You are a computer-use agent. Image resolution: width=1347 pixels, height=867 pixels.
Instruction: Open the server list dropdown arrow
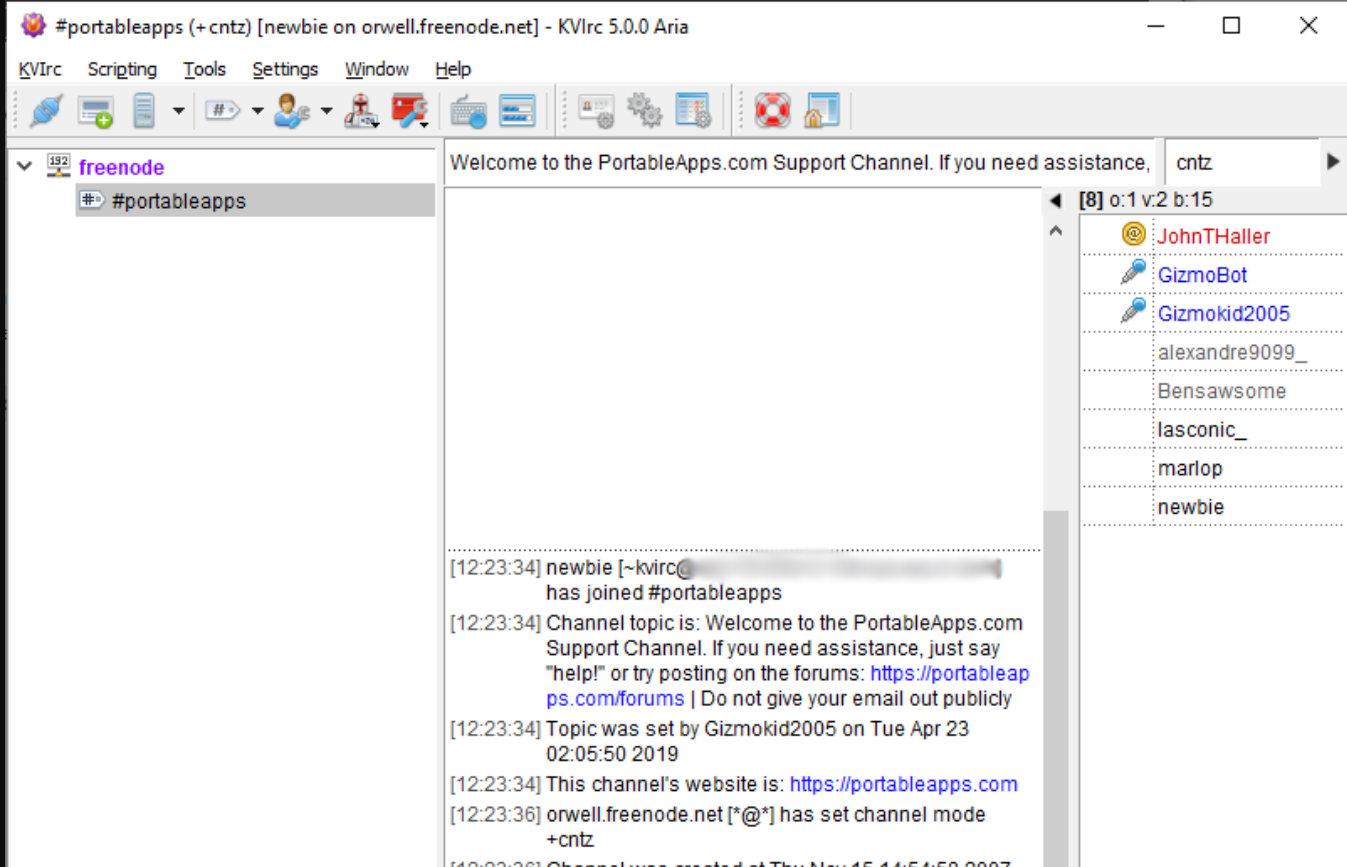pyautogui.click(x=179, y=110)
